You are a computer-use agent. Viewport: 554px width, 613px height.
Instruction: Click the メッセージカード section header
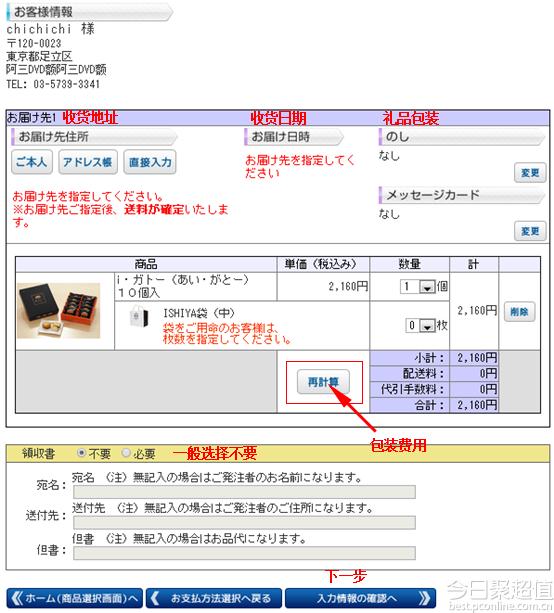point(461,195)
